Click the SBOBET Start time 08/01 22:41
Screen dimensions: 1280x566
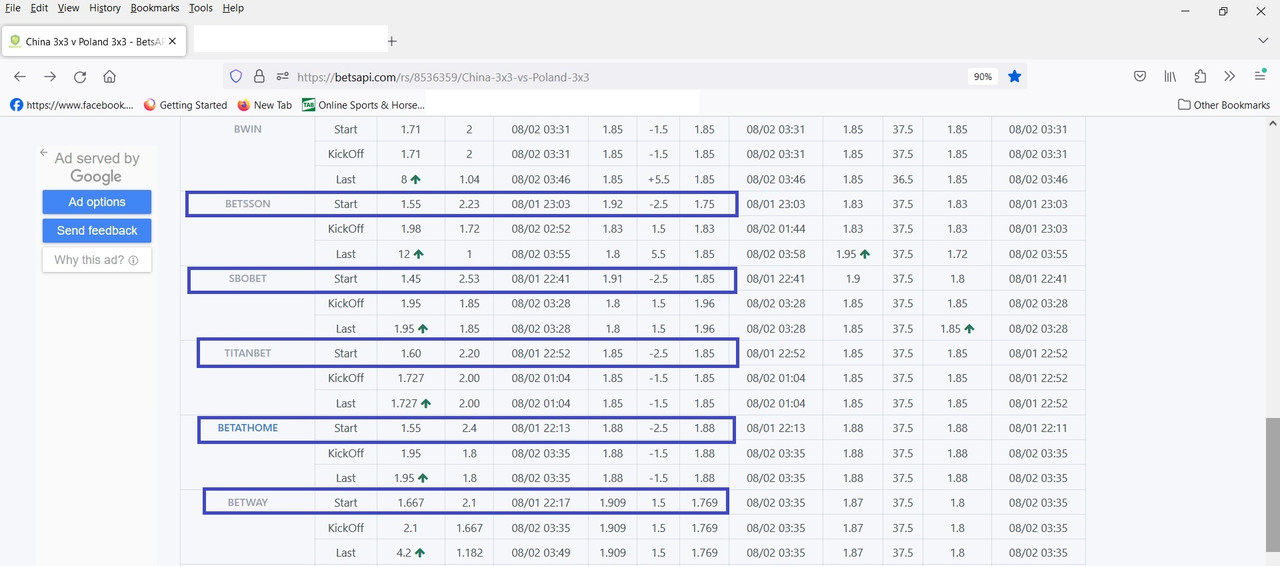[540, 279]
